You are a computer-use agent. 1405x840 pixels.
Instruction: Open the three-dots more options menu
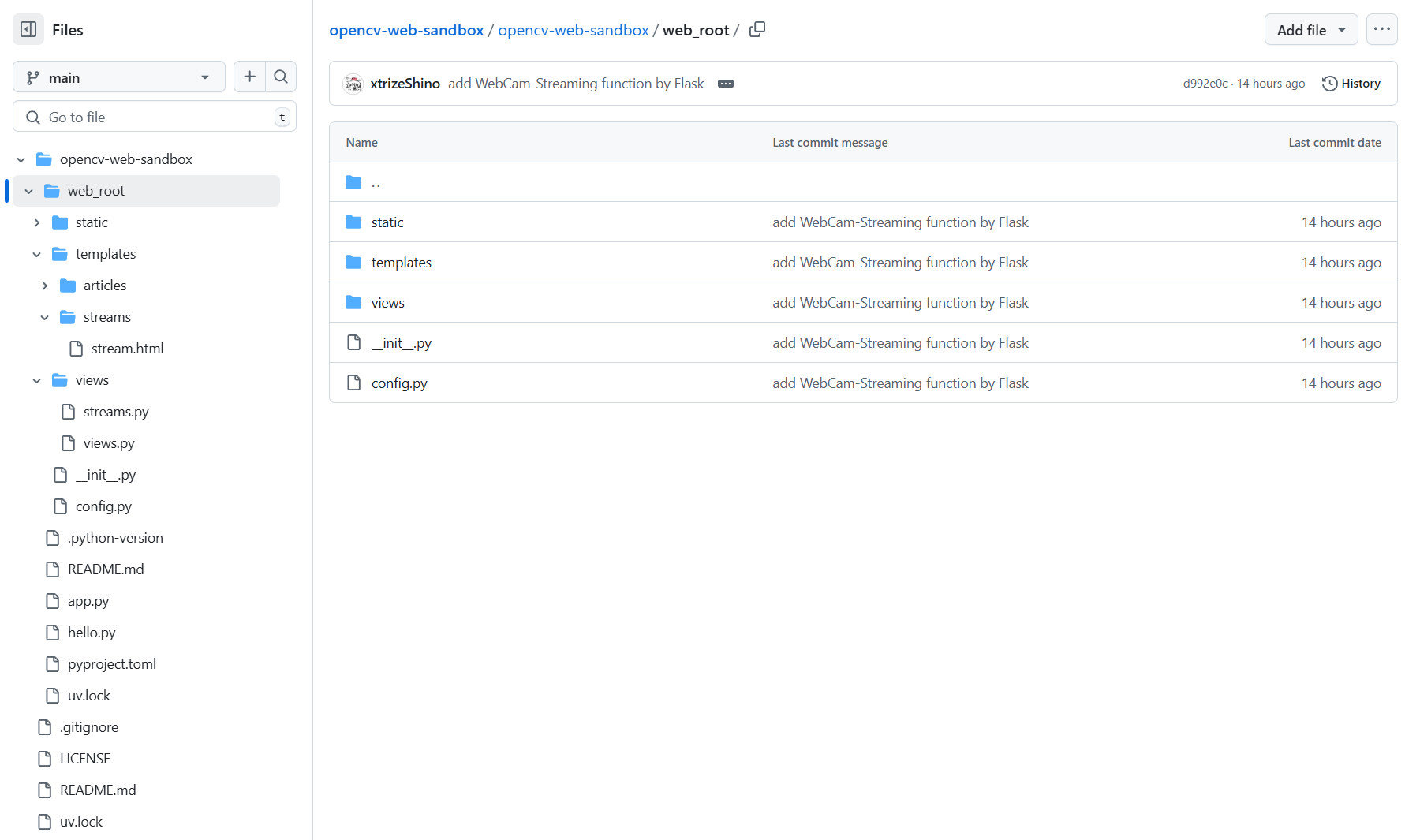click(x=1381, y=30)
